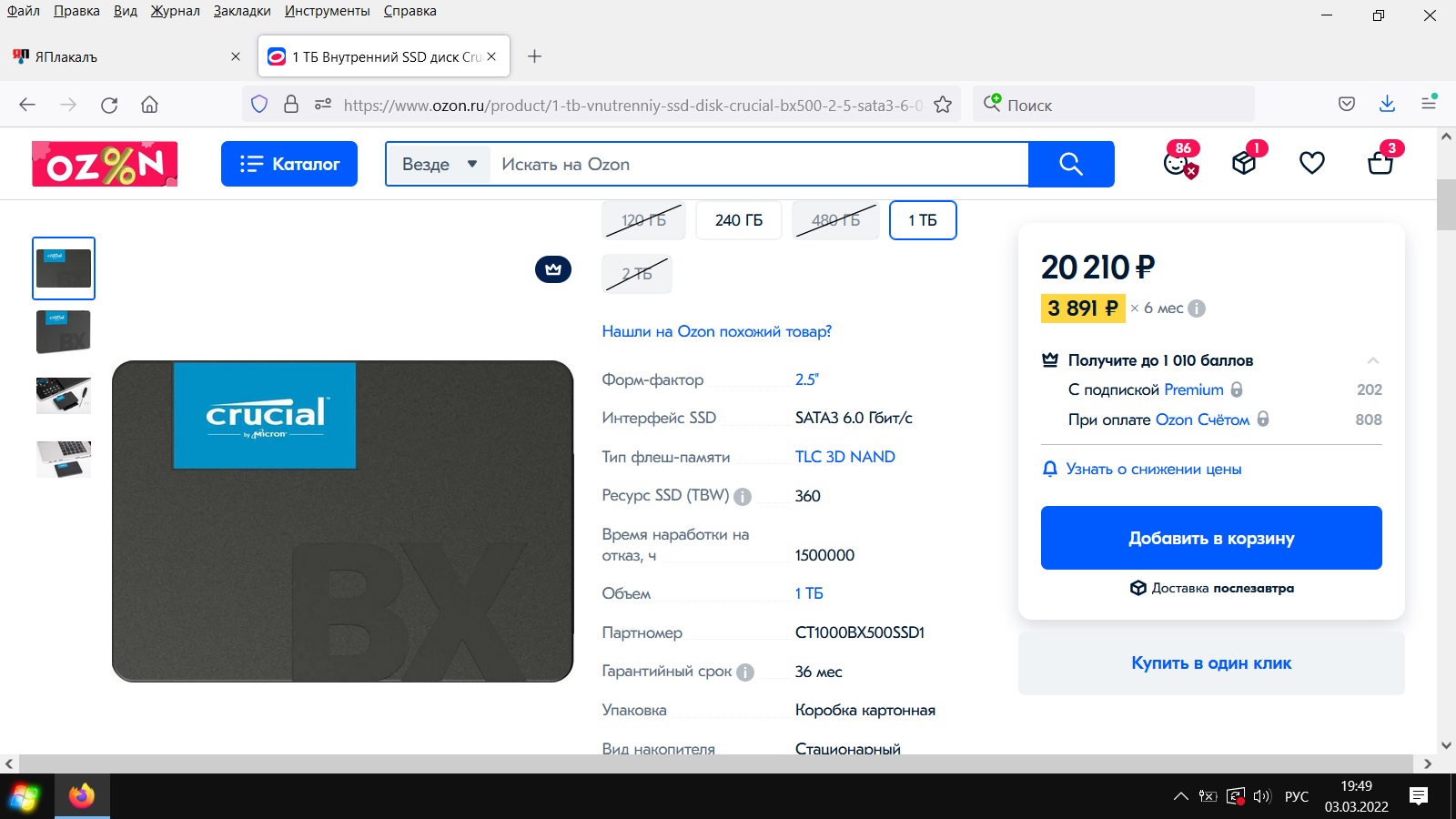
Task: Go back to the previous page
Action: (x=27, y=105)
